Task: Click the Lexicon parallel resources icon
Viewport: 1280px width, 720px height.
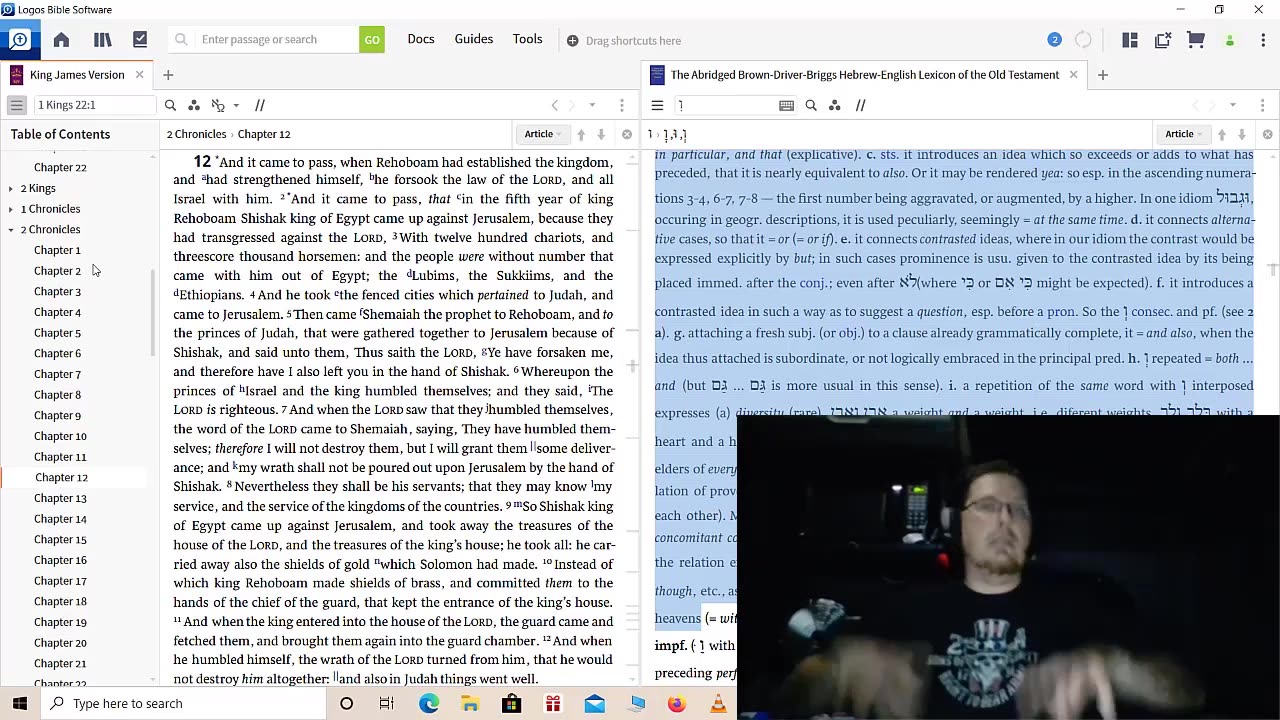Action: click(860, 105)
